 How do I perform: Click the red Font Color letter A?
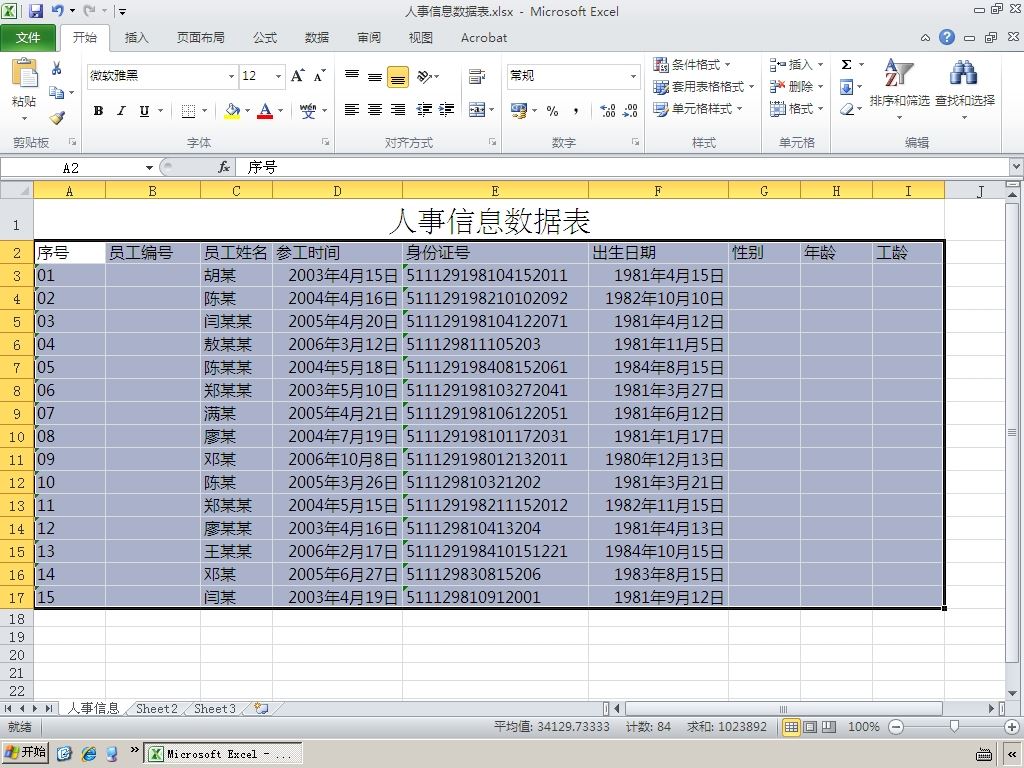coord(264,111)
